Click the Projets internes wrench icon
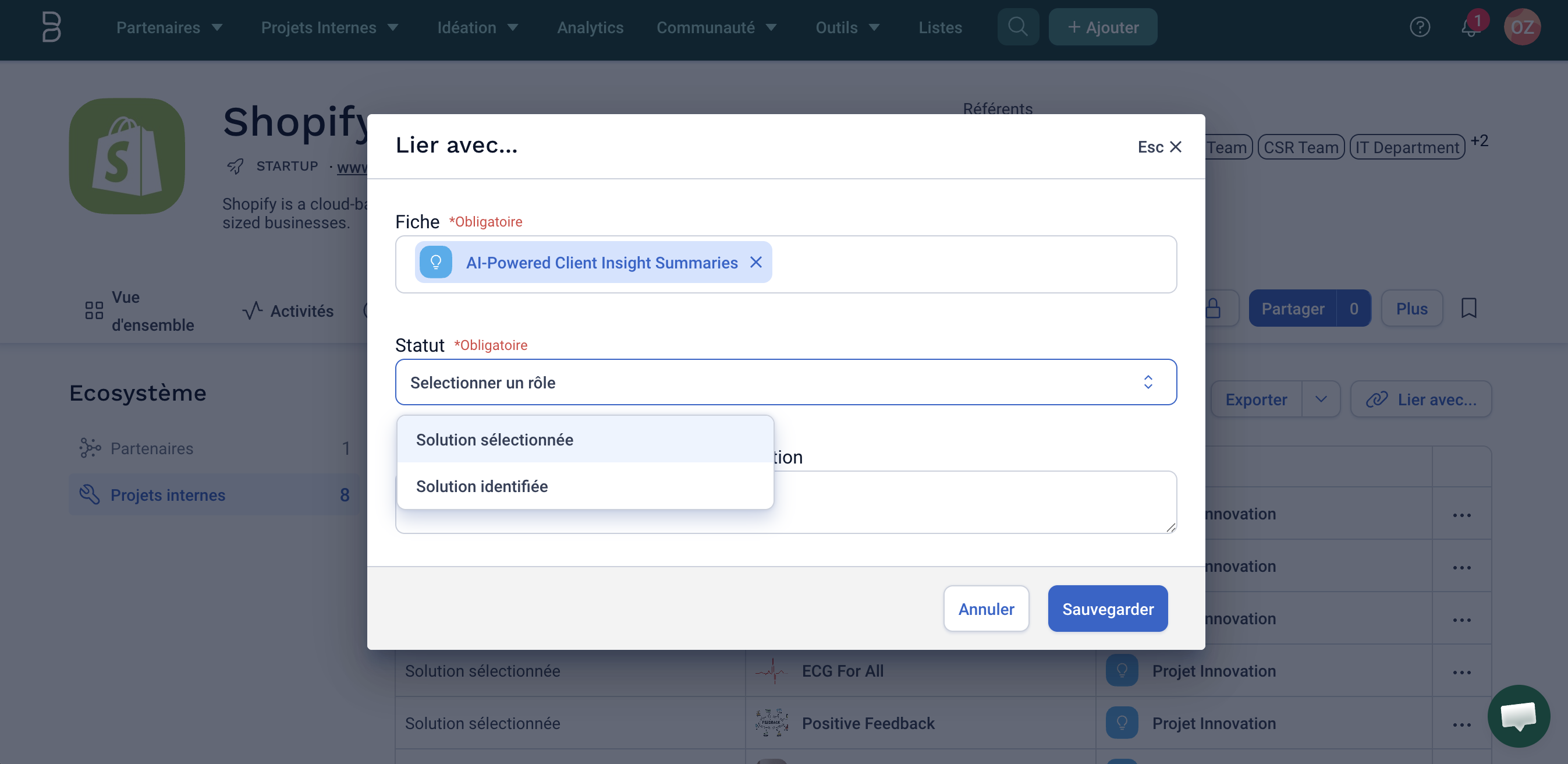This screenshot has width=1568, height=764. pyautogui.click(x=90, y=494)
